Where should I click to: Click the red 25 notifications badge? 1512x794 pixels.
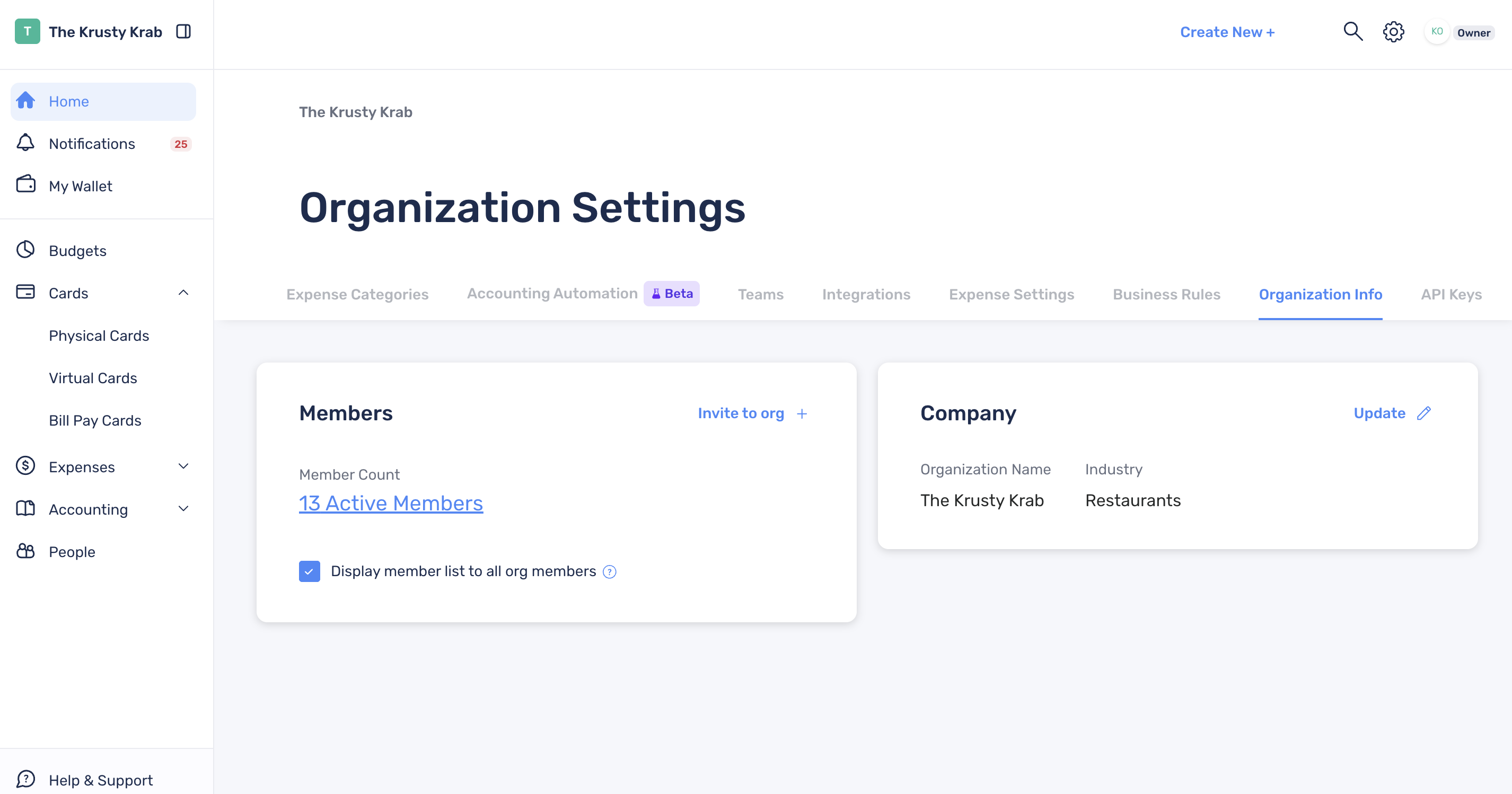181,144
